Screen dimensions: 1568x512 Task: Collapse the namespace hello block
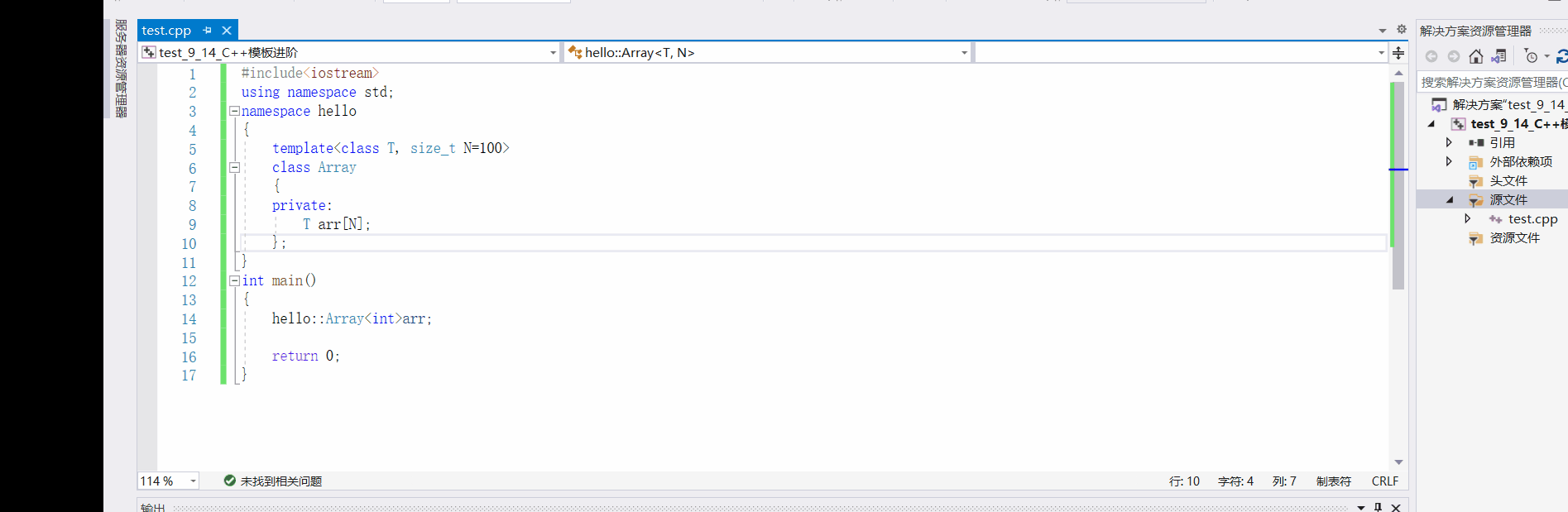(x=234, y=111)
